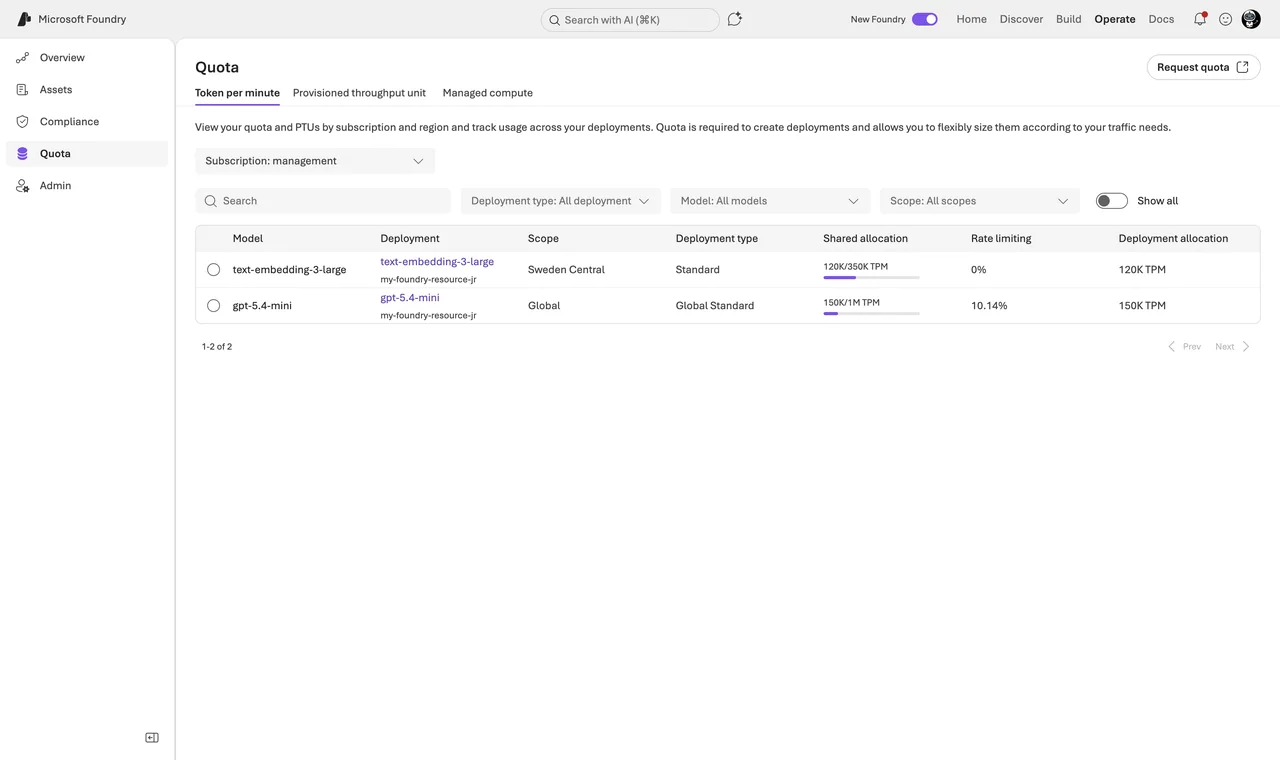Click the feedback smiley icon
The width and height of the screenshot is (1280, 760).
1225,19
